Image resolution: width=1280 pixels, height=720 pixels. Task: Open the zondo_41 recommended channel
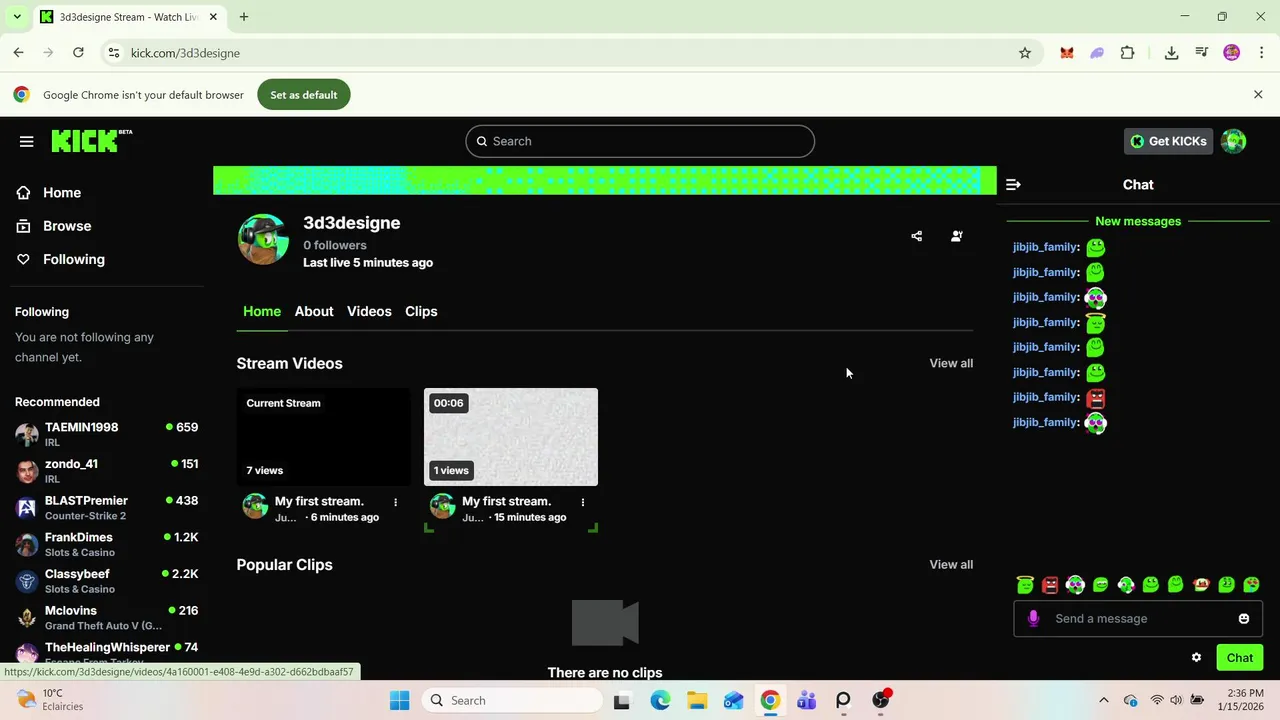106,471
